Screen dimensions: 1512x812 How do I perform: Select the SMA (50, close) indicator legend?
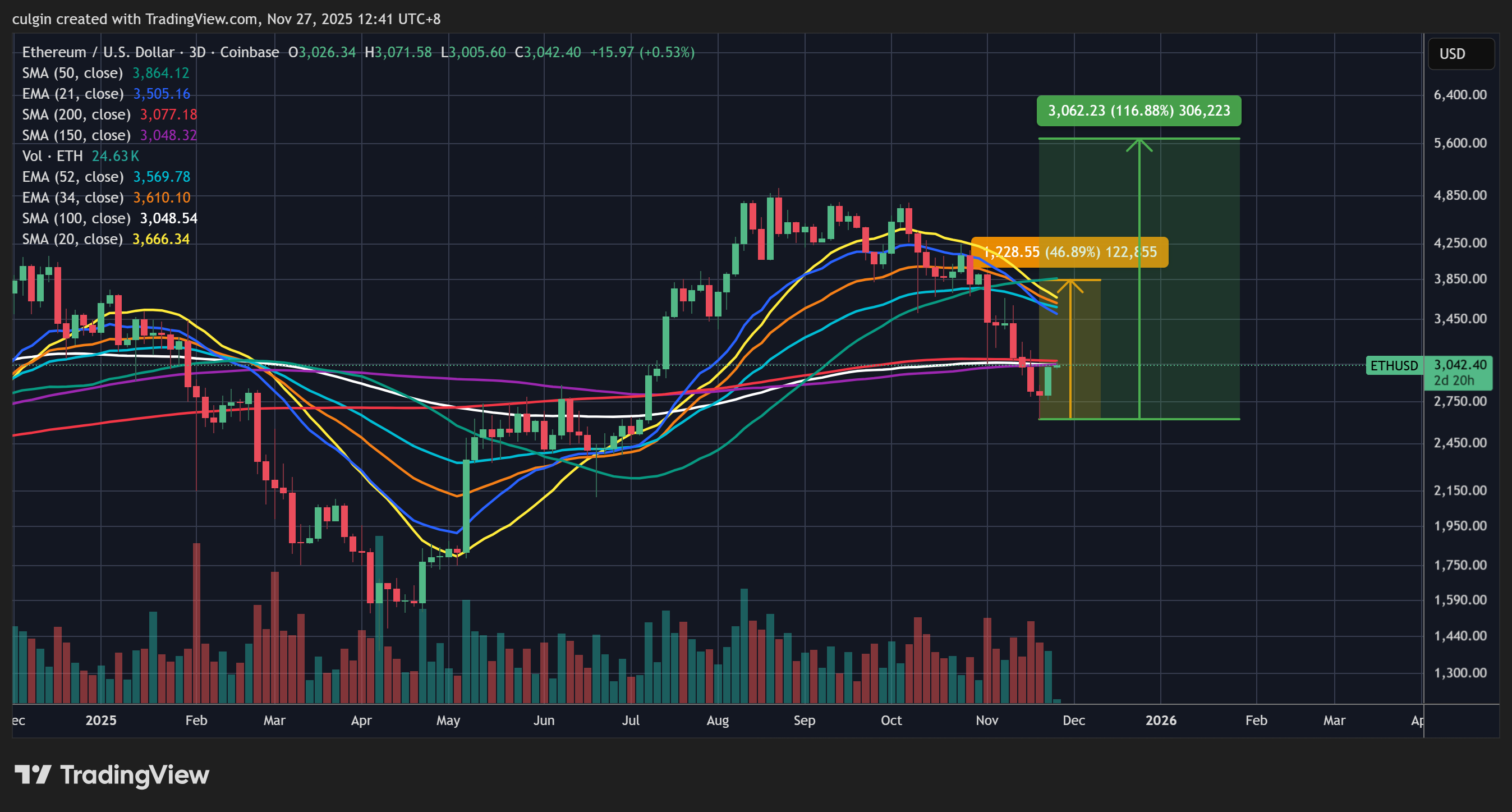105,73
